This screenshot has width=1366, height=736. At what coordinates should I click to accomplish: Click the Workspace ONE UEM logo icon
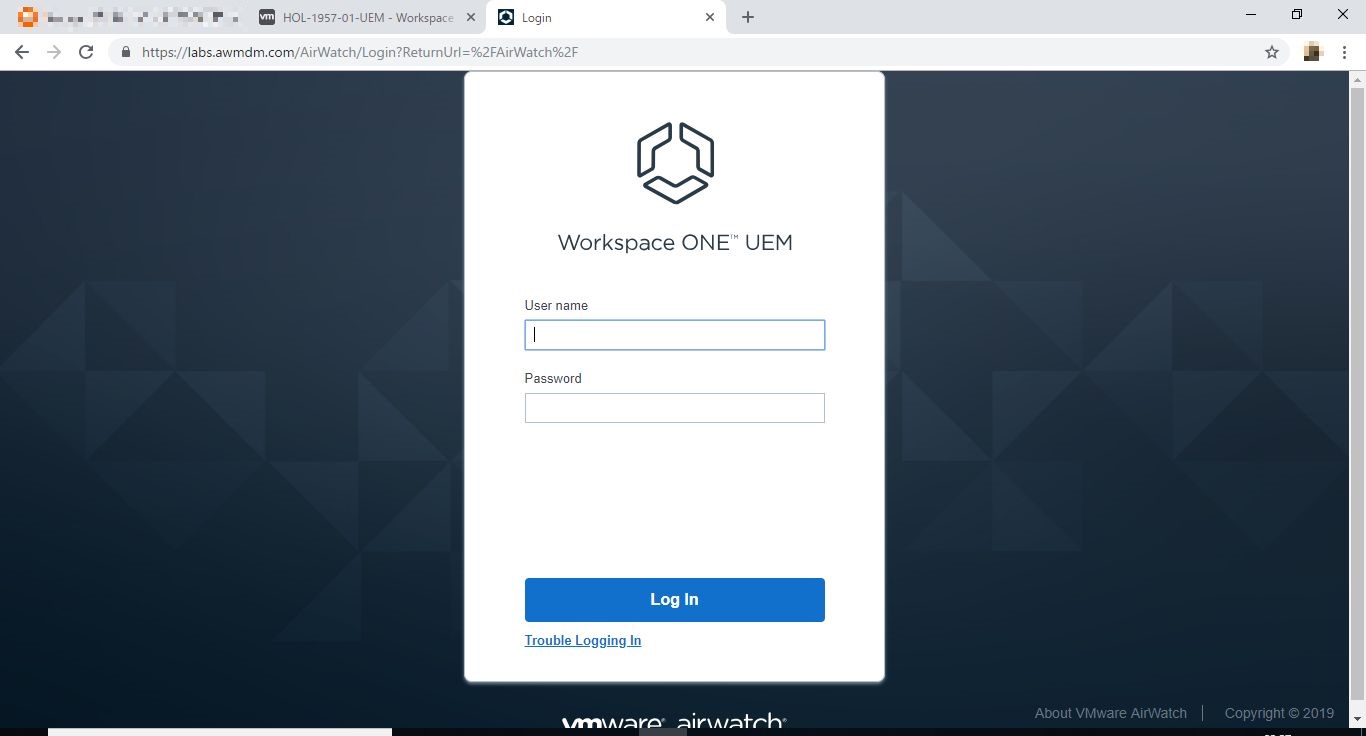(x=675, y=163)
